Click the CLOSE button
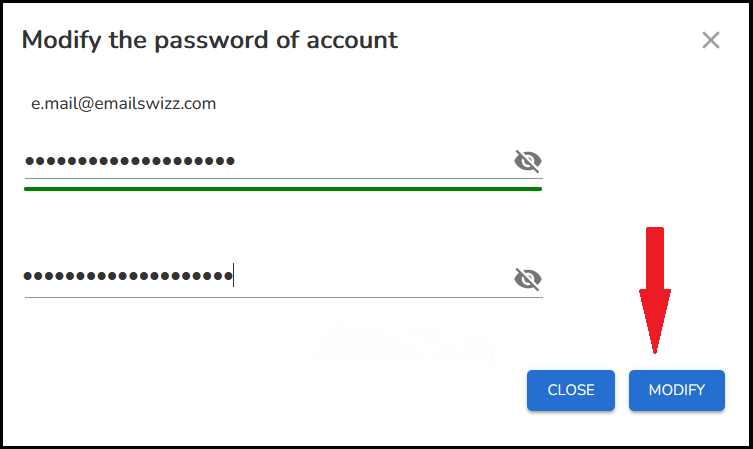 click(x=571, y=390)
